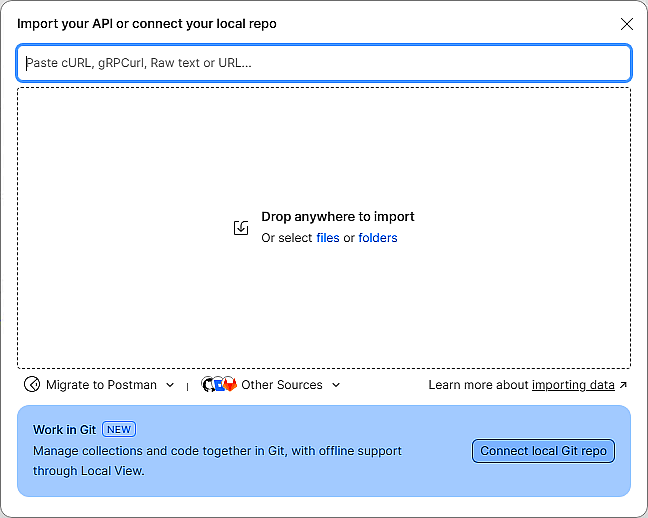648x518 pixels.
Task: Click the external link arrow icon
Action: (623, 385)
